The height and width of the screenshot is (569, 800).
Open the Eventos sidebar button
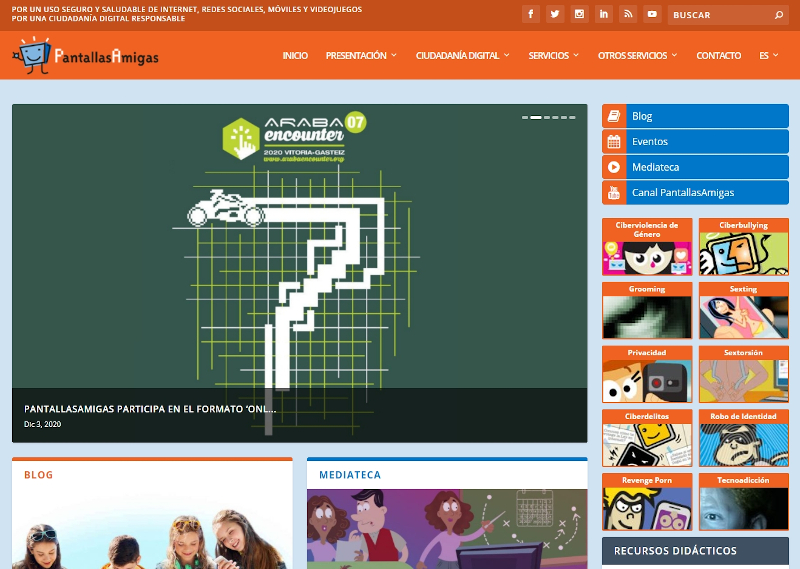tap(695, 142)
